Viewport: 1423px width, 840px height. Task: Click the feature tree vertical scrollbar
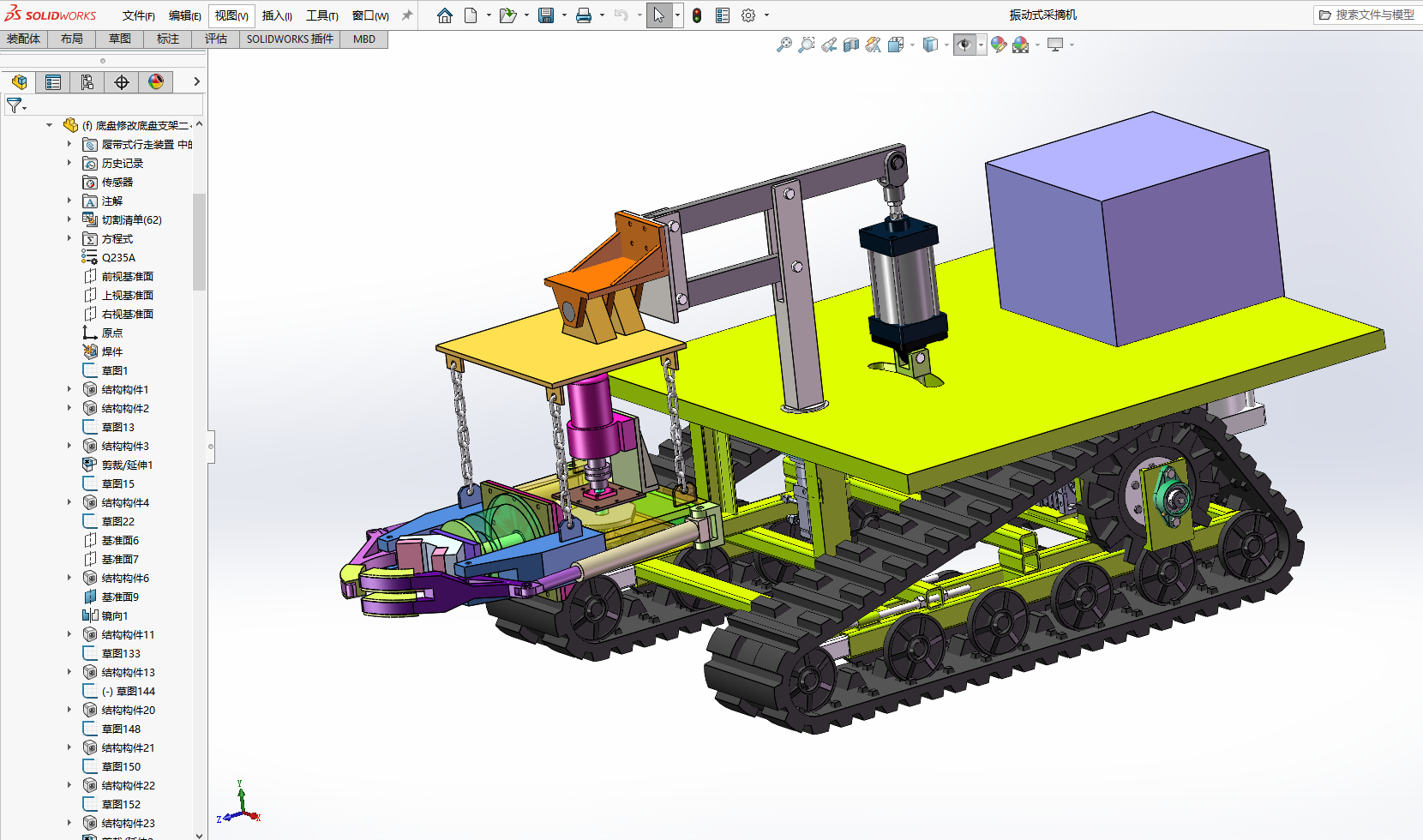click(x=199, y=242)
